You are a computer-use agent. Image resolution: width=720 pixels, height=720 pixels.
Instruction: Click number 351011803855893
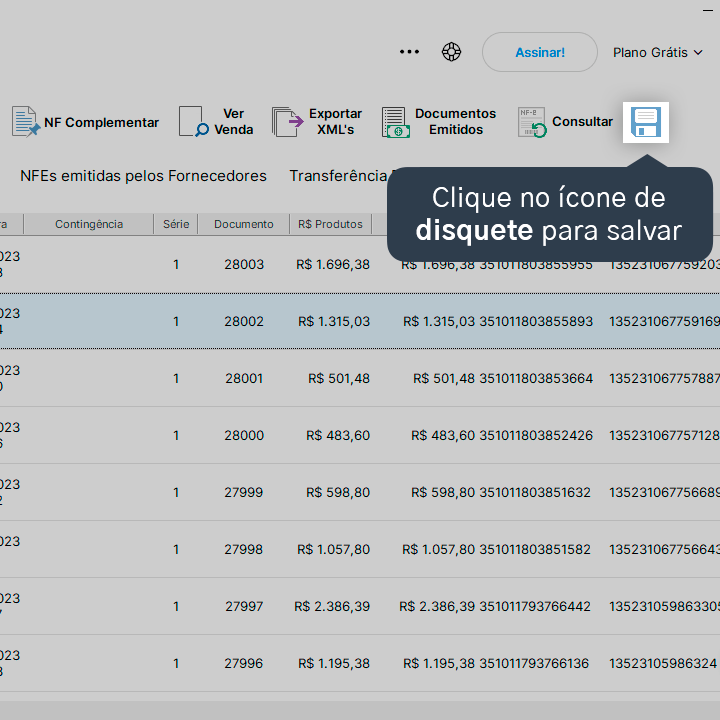536,321
